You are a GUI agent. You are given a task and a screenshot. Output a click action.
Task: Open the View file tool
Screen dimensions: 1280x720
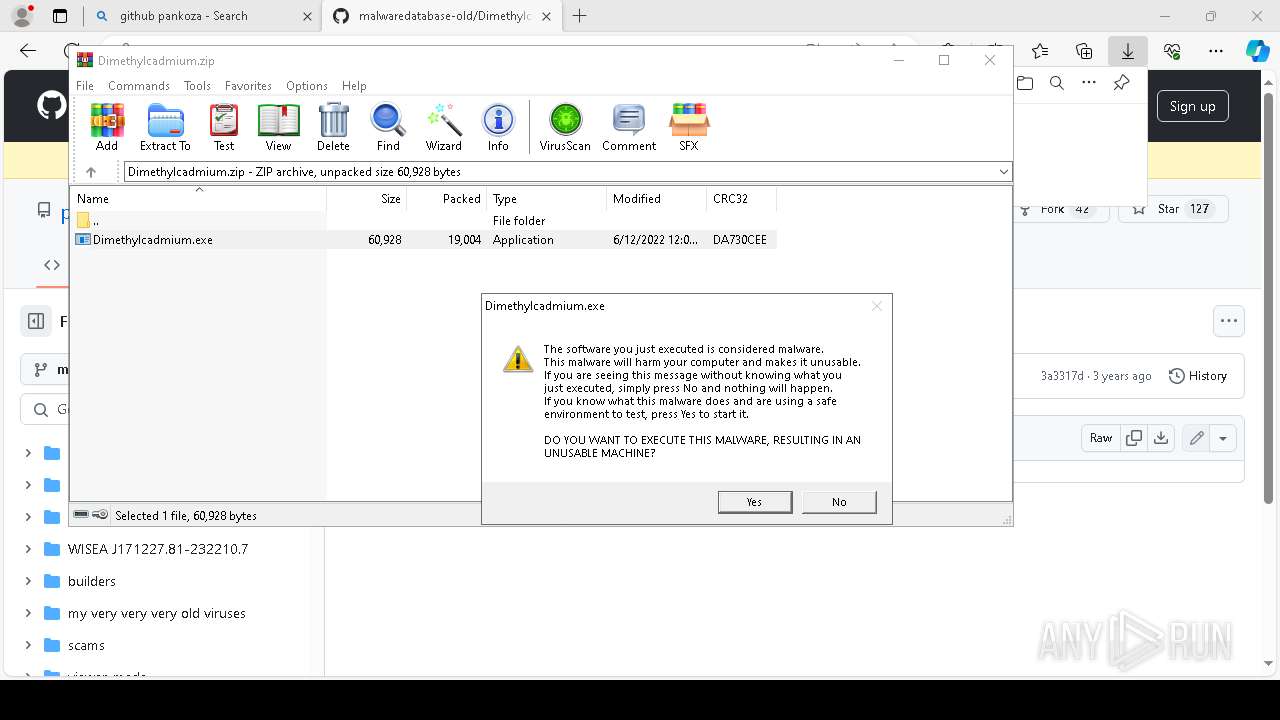click(x=278, y=127)
